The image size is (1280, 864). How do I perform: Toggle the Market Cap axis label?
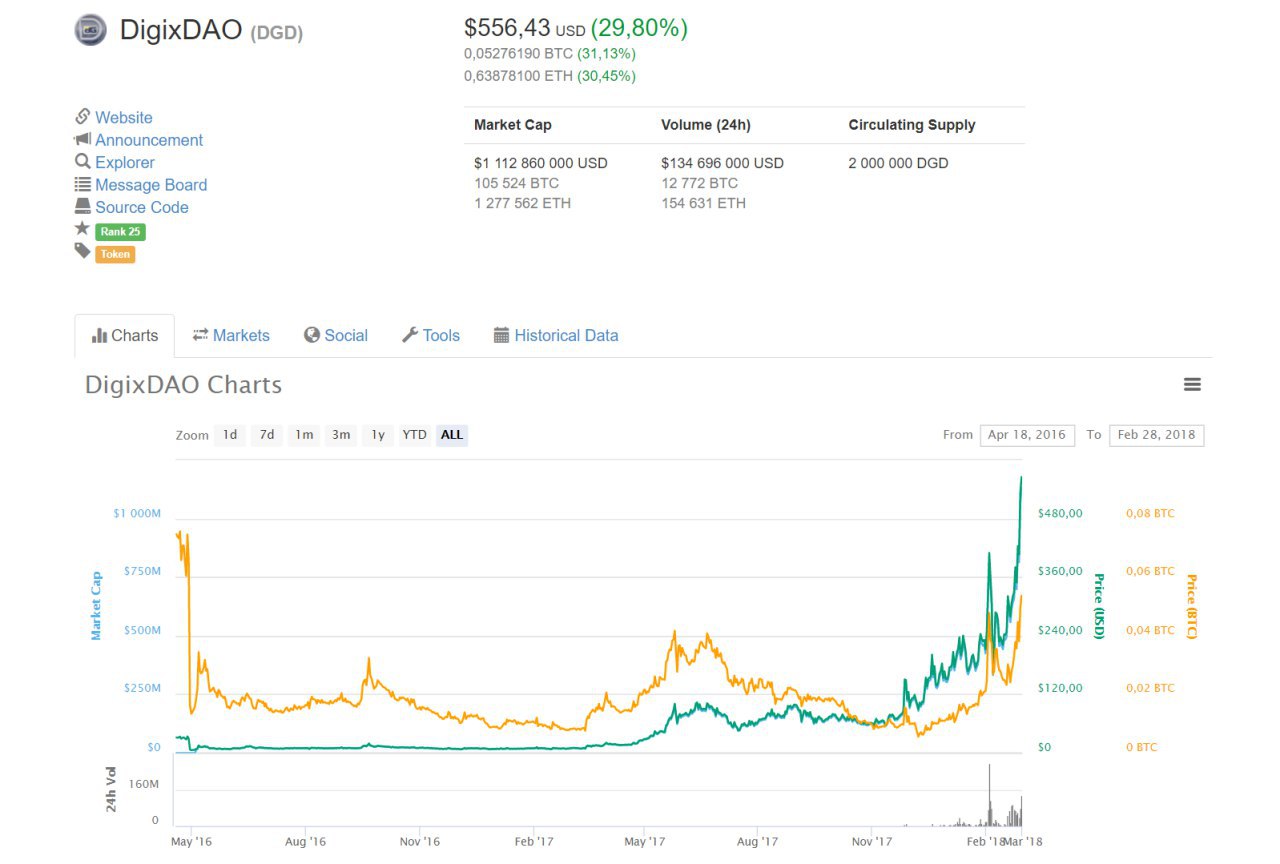97,606
